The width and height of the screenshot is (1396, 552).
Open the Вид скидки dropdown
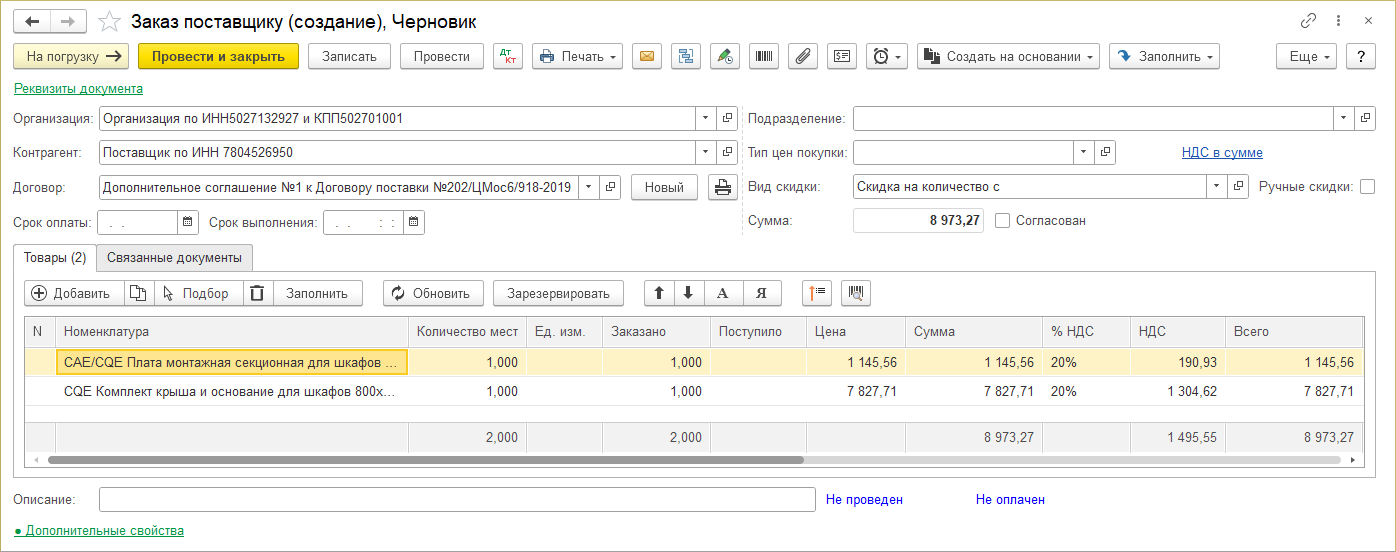click(1216, 186)
